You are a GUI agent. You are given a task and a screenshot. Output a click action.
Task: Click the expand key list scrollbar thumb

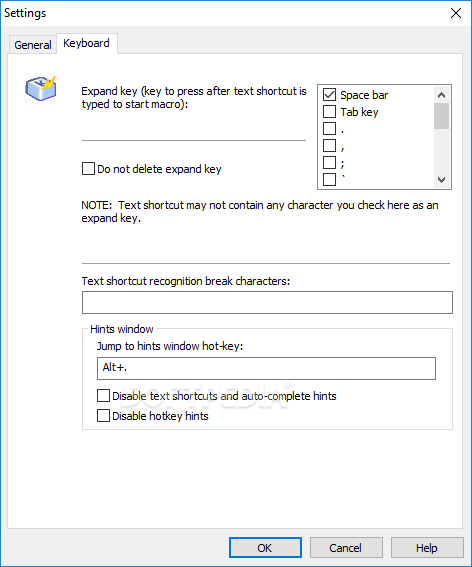[442, 116]
